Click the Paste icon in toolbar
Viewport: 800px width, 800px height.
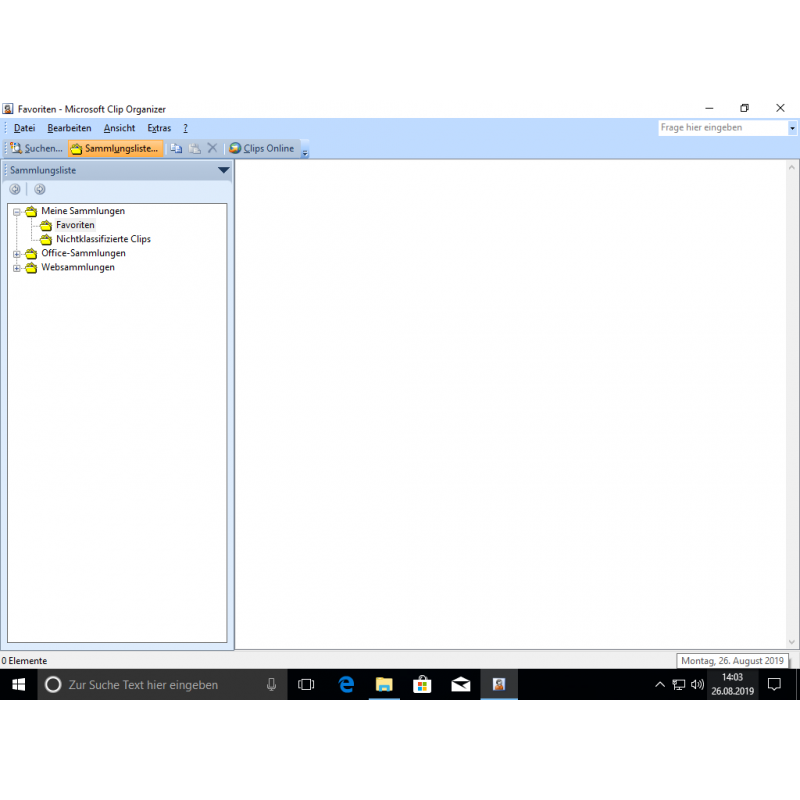click(x=194, y=148)
